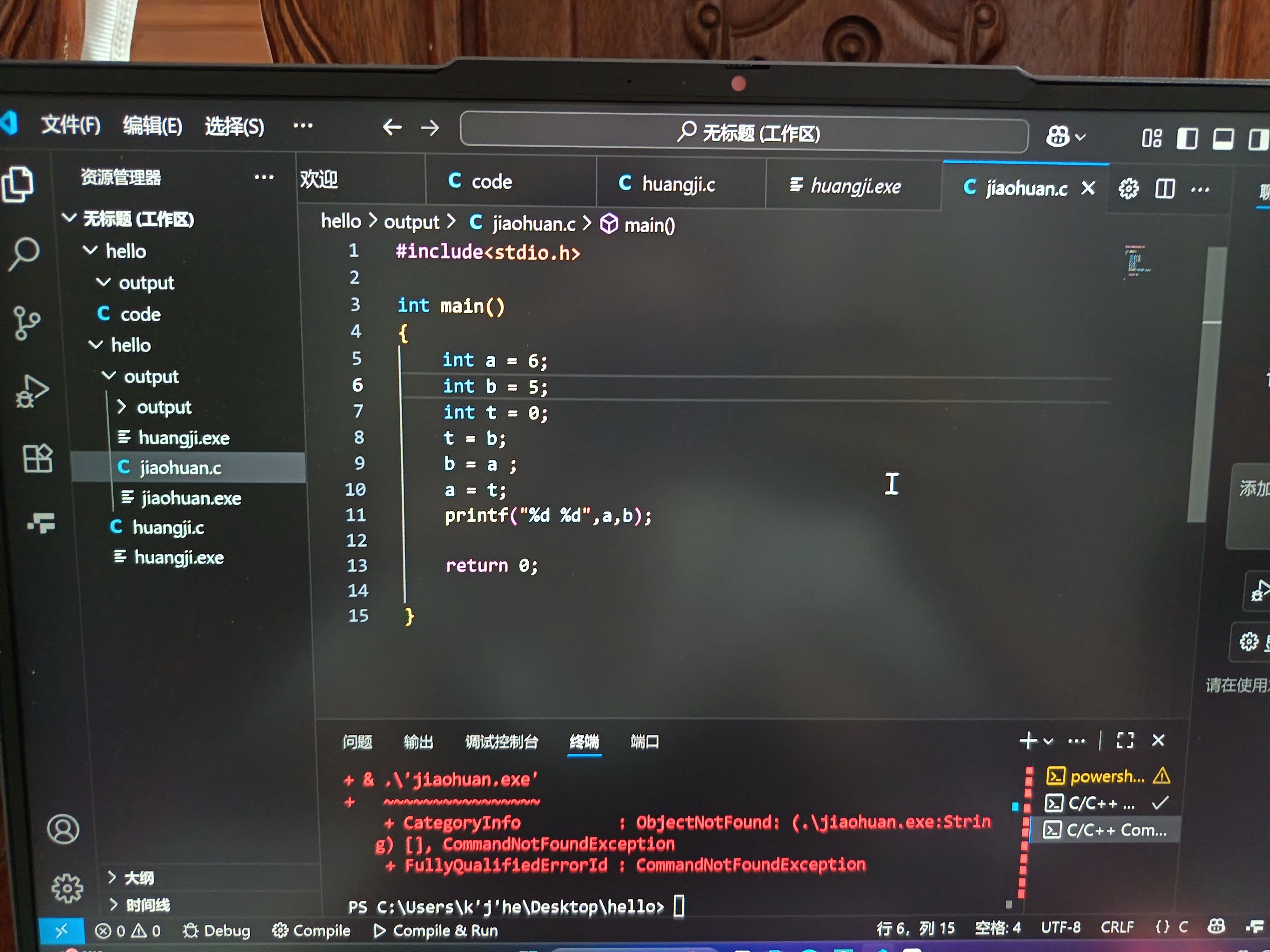
Task: Open the Source Control view
Action: (26, 323)
